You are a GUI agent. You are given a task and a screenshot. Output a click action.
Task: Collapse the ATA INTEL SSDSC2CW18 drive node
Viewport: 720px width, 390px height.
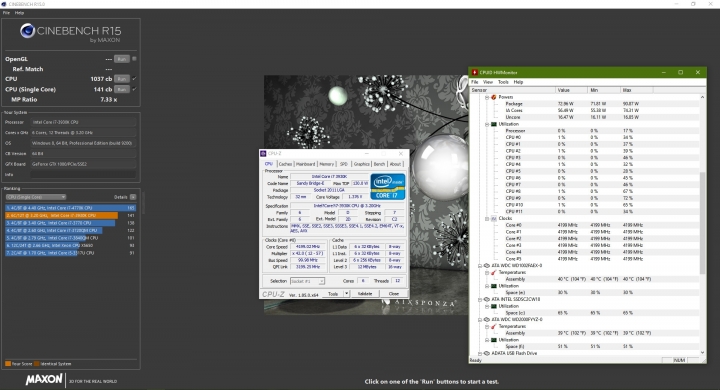tap(480, 300)
